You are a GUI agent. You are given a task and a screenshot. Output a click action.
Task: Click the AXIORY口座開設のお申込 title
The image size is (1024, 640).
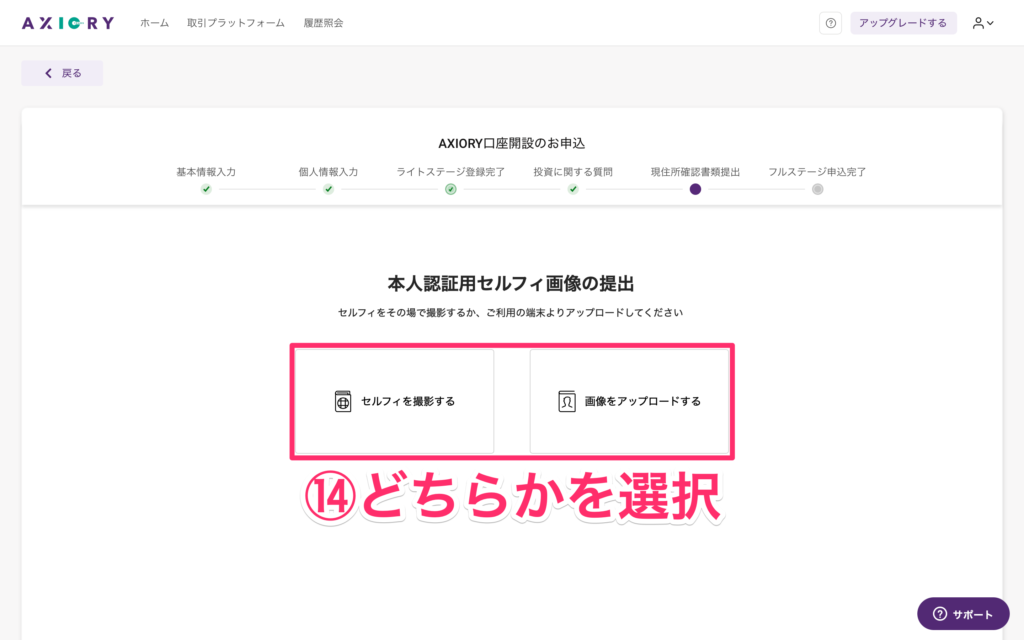click(511, 143)
